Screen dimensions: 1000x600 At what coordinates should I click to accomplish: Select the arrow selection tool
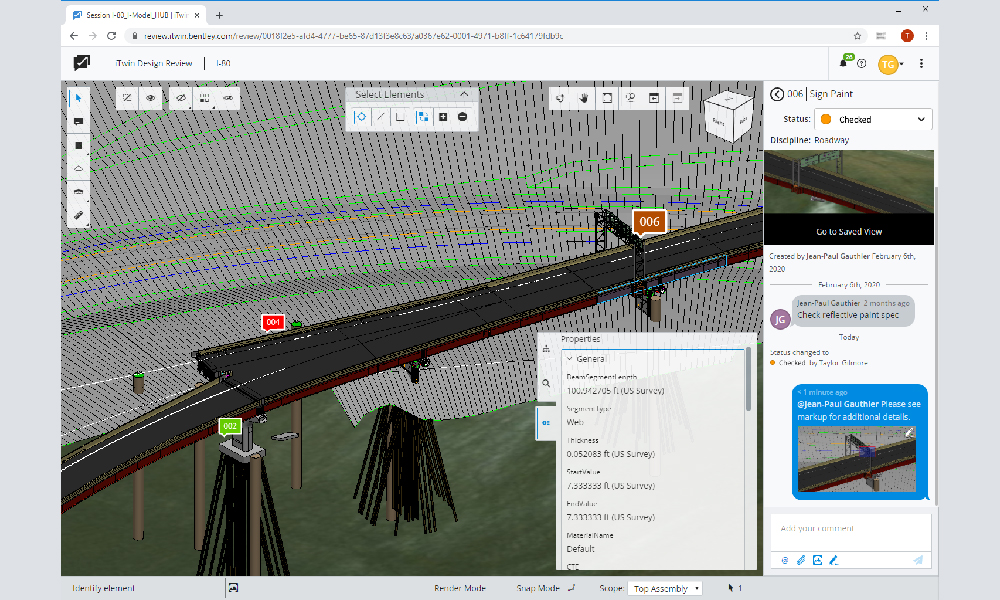[x=79, y=98]
